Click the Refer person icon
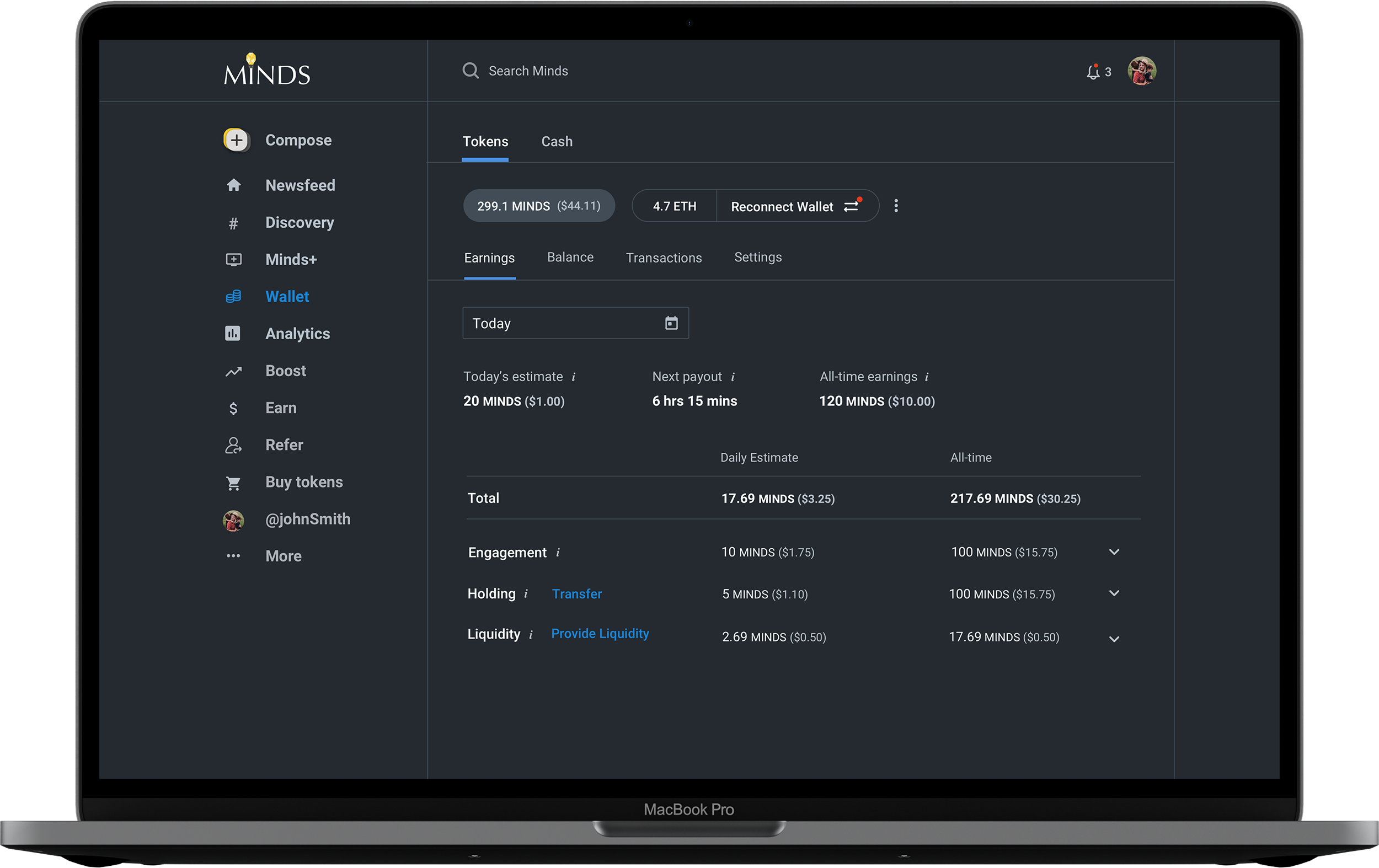Screen dimensions: 1379x868 [x=233, y=446]
